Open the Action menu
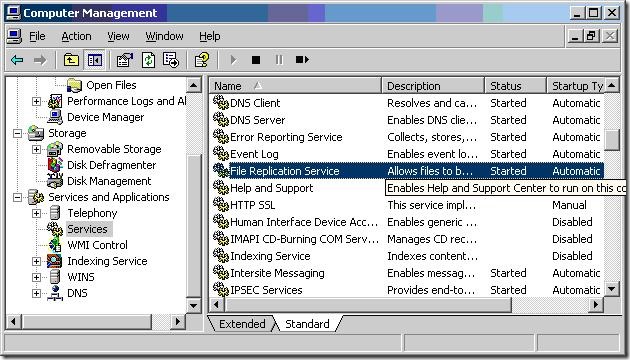The height and width of the screenshot is (360, 630). (x=76, y=36)
